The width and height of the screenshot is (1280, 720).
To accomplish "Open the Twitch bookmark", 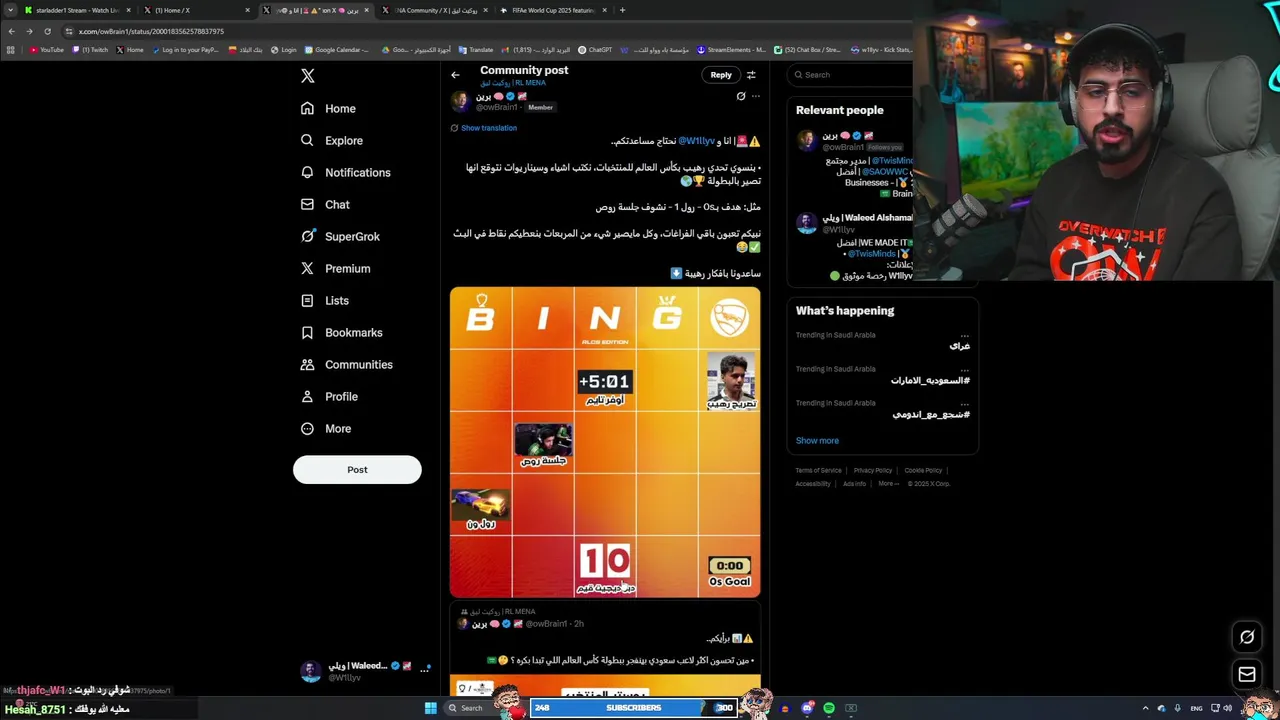I will tap(90, 49).
